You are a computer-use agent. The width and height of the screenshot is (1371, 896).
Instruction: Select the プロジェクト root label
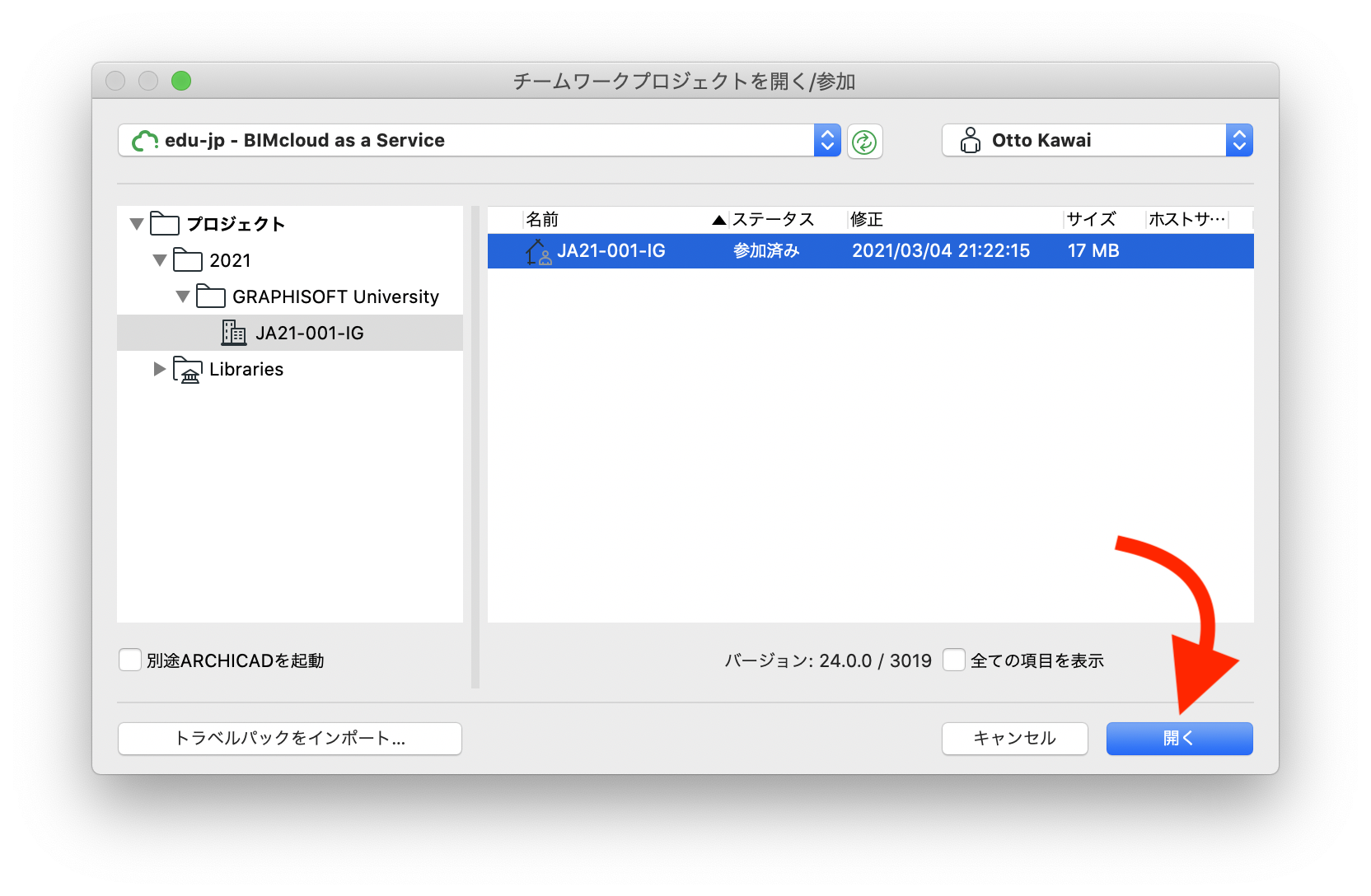pos(236,224)
